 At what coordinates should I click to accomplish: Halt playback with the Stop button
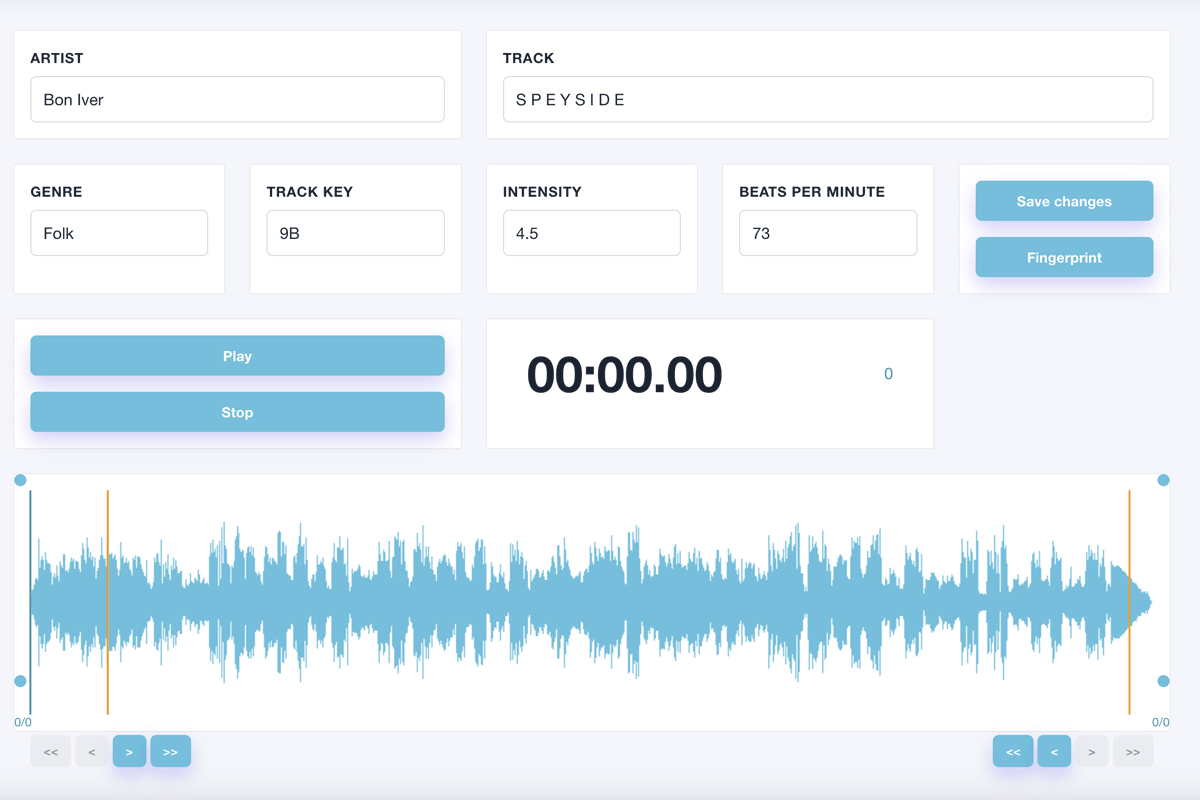click(237, 412)
